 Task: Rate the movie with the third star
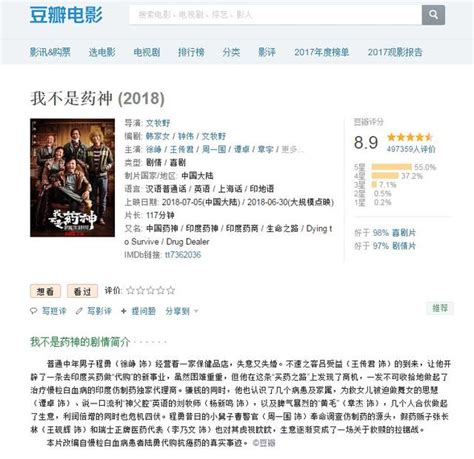click(x=151, y=291)
